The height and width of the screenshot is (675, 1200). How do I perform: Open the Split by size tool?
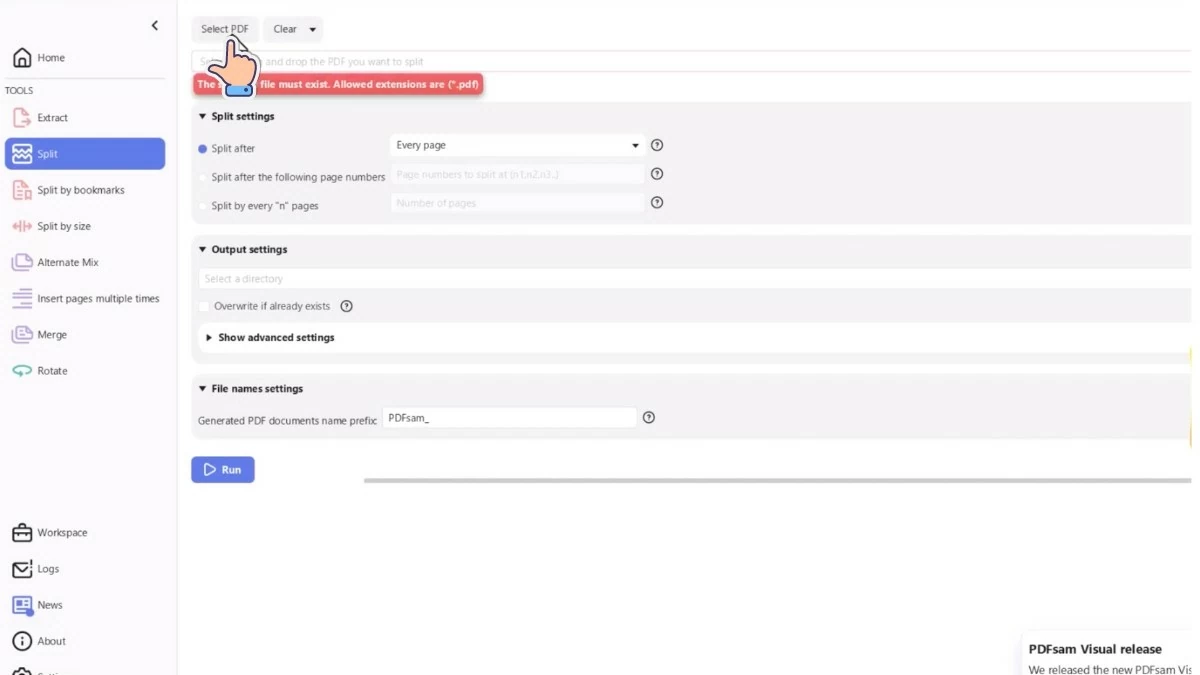pyautogui.click(x=64, y=227)
